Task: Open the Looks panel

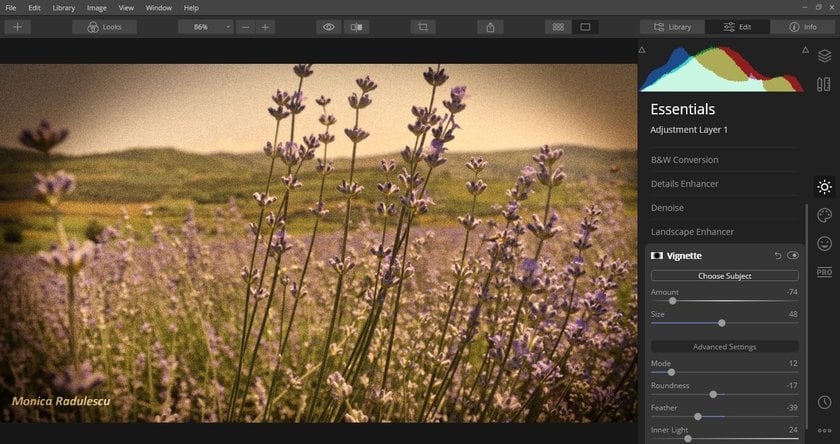Action: coord(104,27)
